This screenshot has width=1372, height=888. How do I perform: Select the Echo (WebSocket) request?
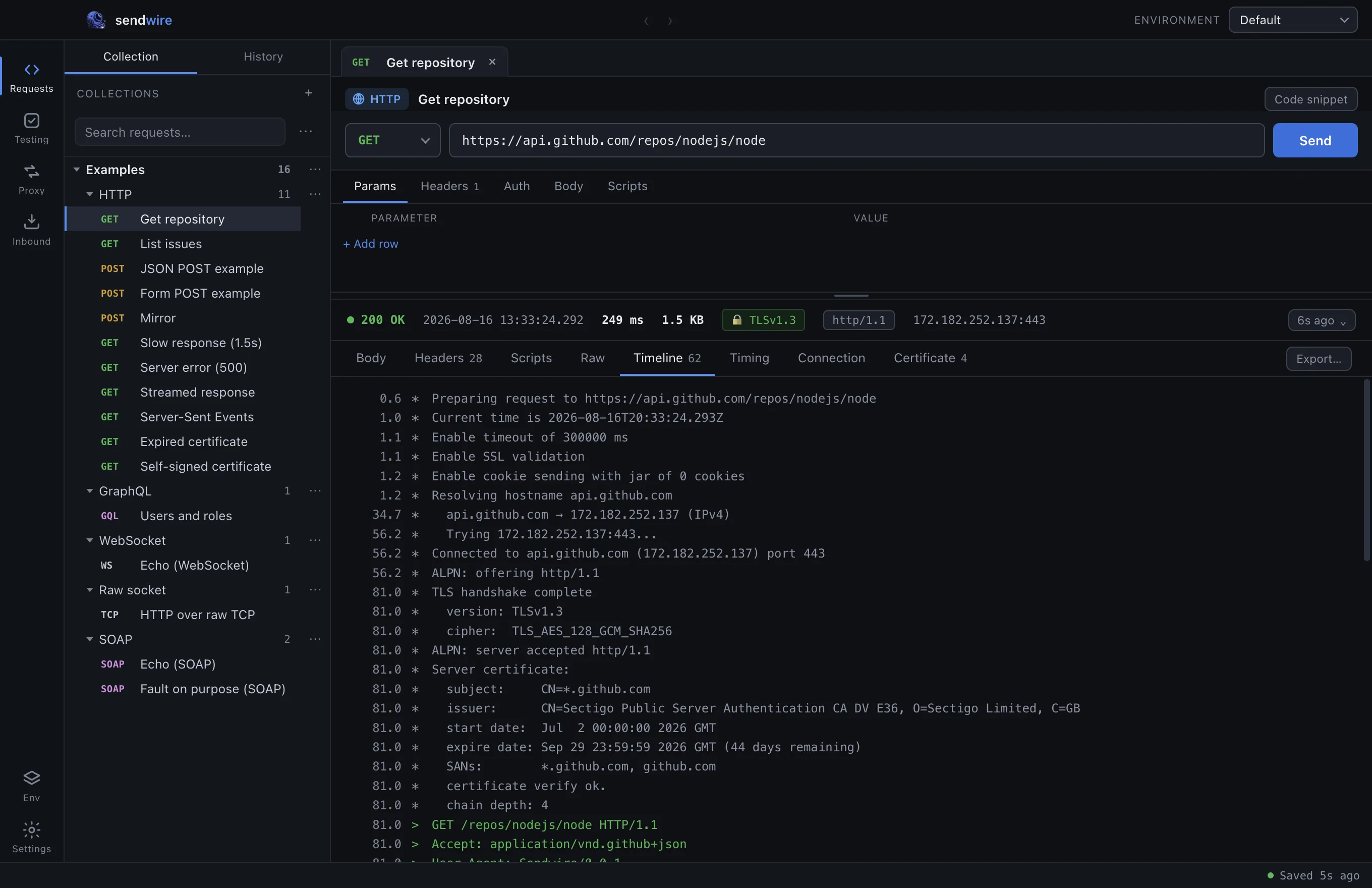183,565
